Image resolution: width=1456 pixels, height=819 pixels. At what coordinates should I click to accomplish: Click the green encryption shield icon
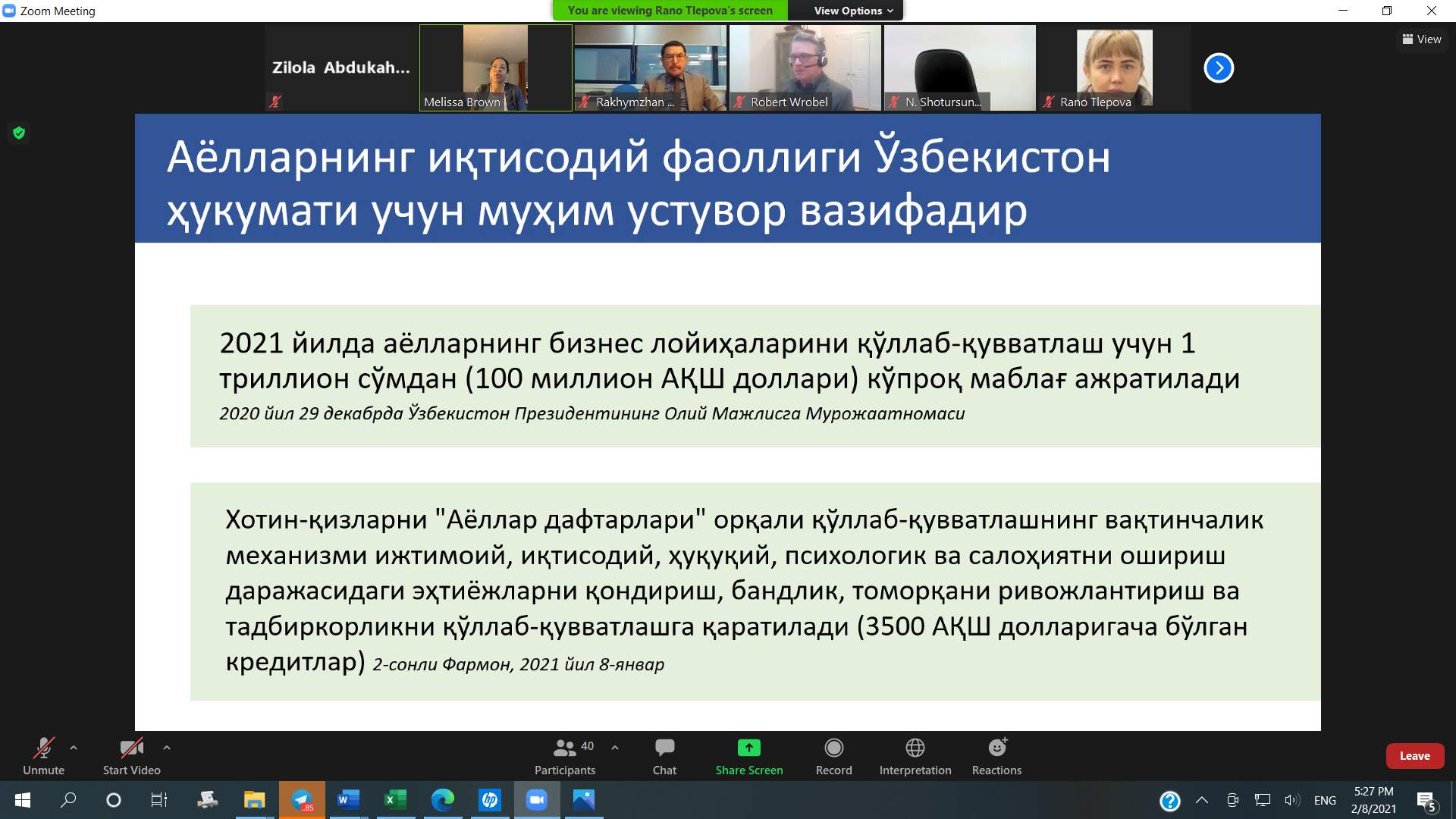coord(19,133)
